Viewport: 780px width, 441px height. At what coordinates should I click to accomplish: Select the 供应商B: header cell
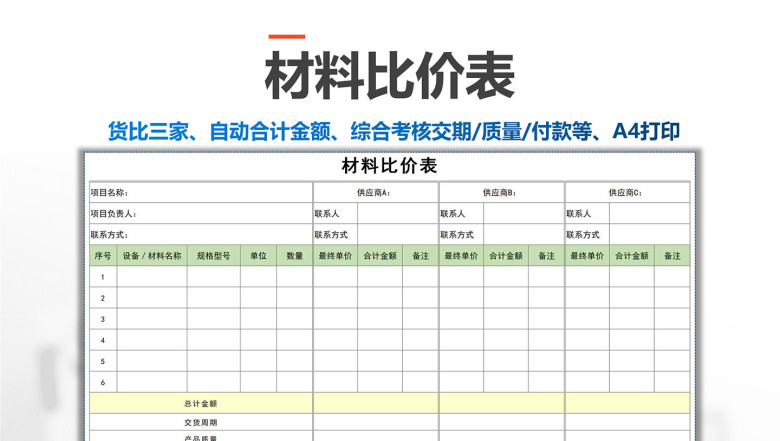click(502, 192)
